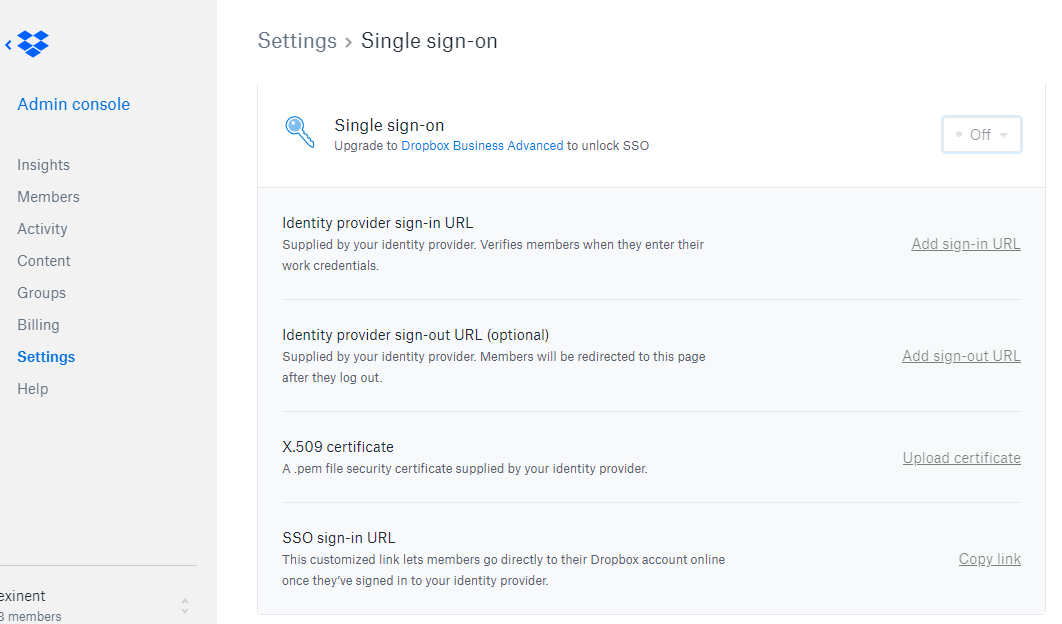Expand the team switcher arrows near exinent

185,606
